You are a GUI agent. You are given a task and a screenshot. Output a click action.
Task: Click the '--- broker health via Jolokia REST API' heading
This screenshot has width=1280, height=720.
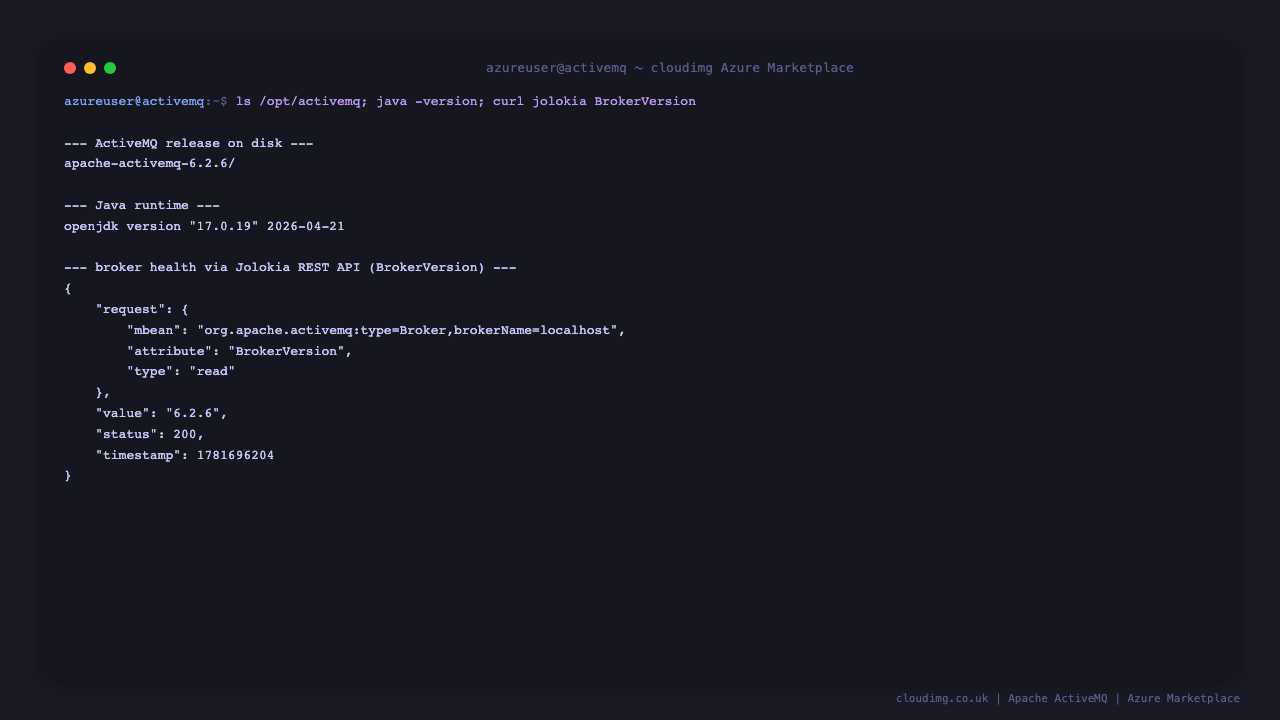pos(290,268)
